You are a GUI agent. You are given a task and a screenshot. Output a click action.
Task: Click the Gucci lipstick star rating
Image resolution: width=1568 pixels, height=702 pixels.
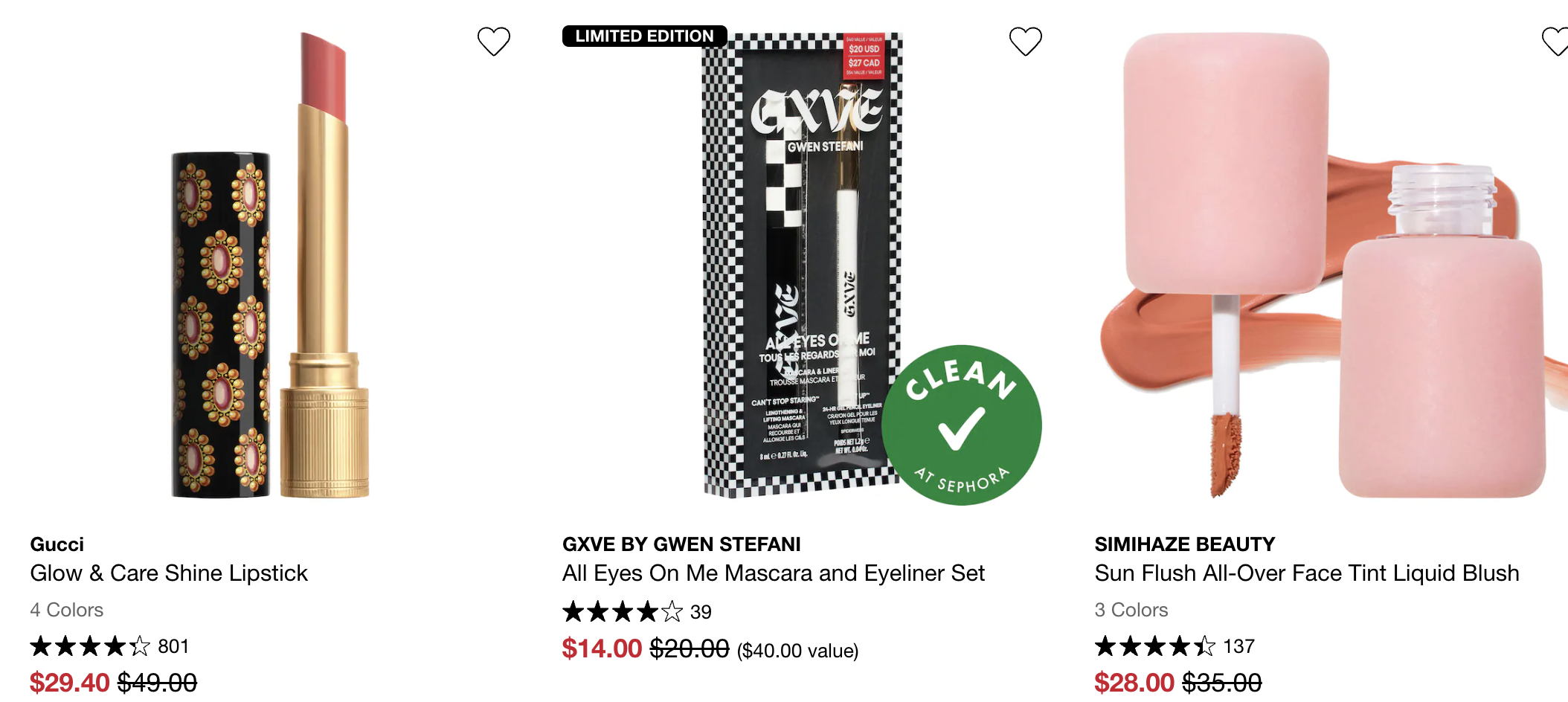tap(90, 646)
